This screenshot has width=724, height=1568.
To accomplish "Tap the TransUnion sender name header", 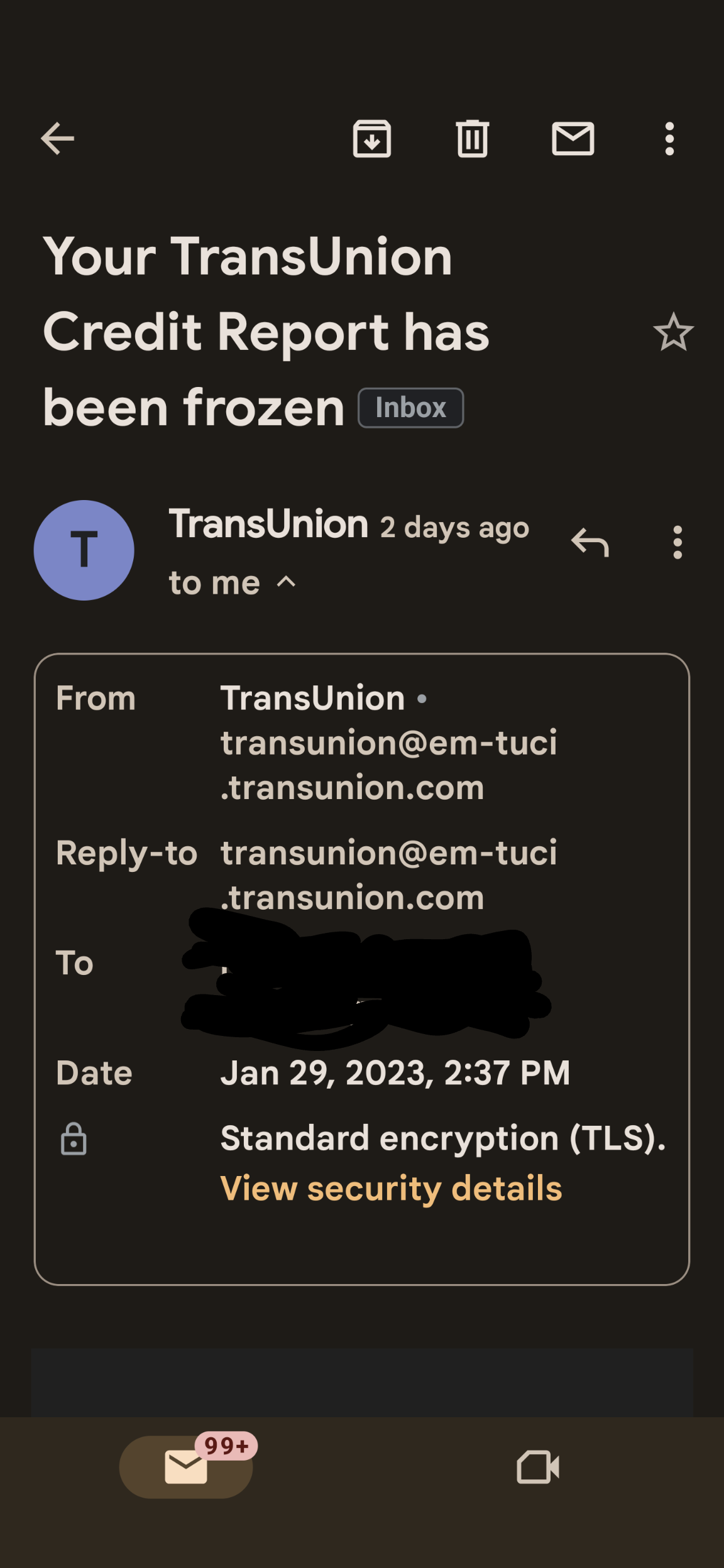I will [268, 524].
